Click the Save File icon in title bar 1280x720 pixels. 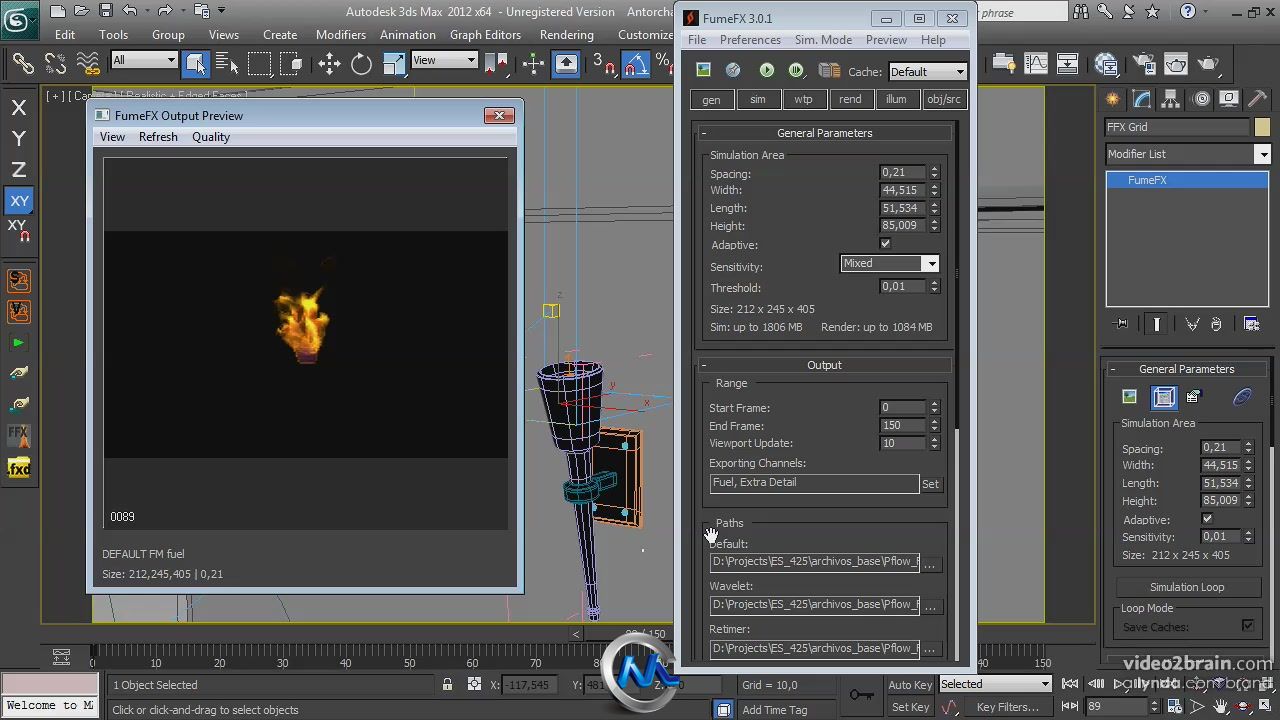pyautogui.click(x=106, y=11)
